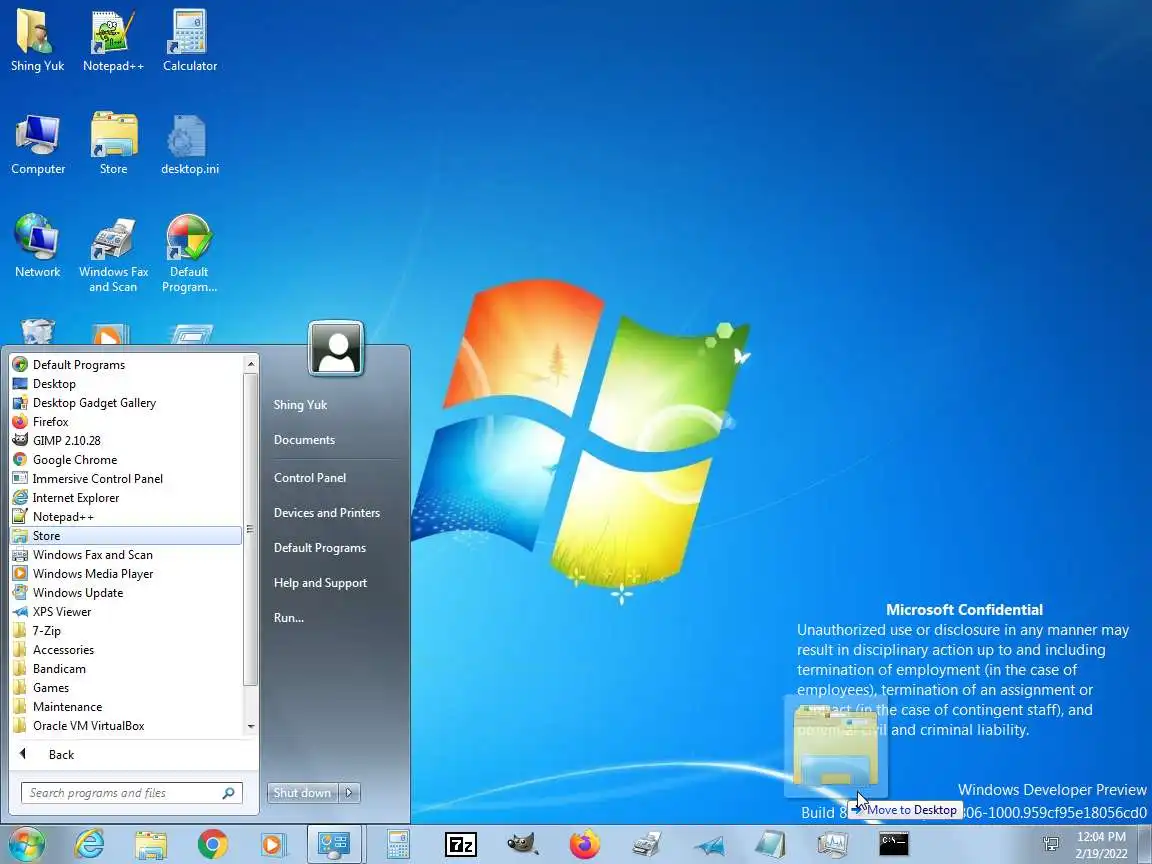Click the taskbar clock showing 12:04 PM
Viewport: 1152px width, 864px height.
1101,844
